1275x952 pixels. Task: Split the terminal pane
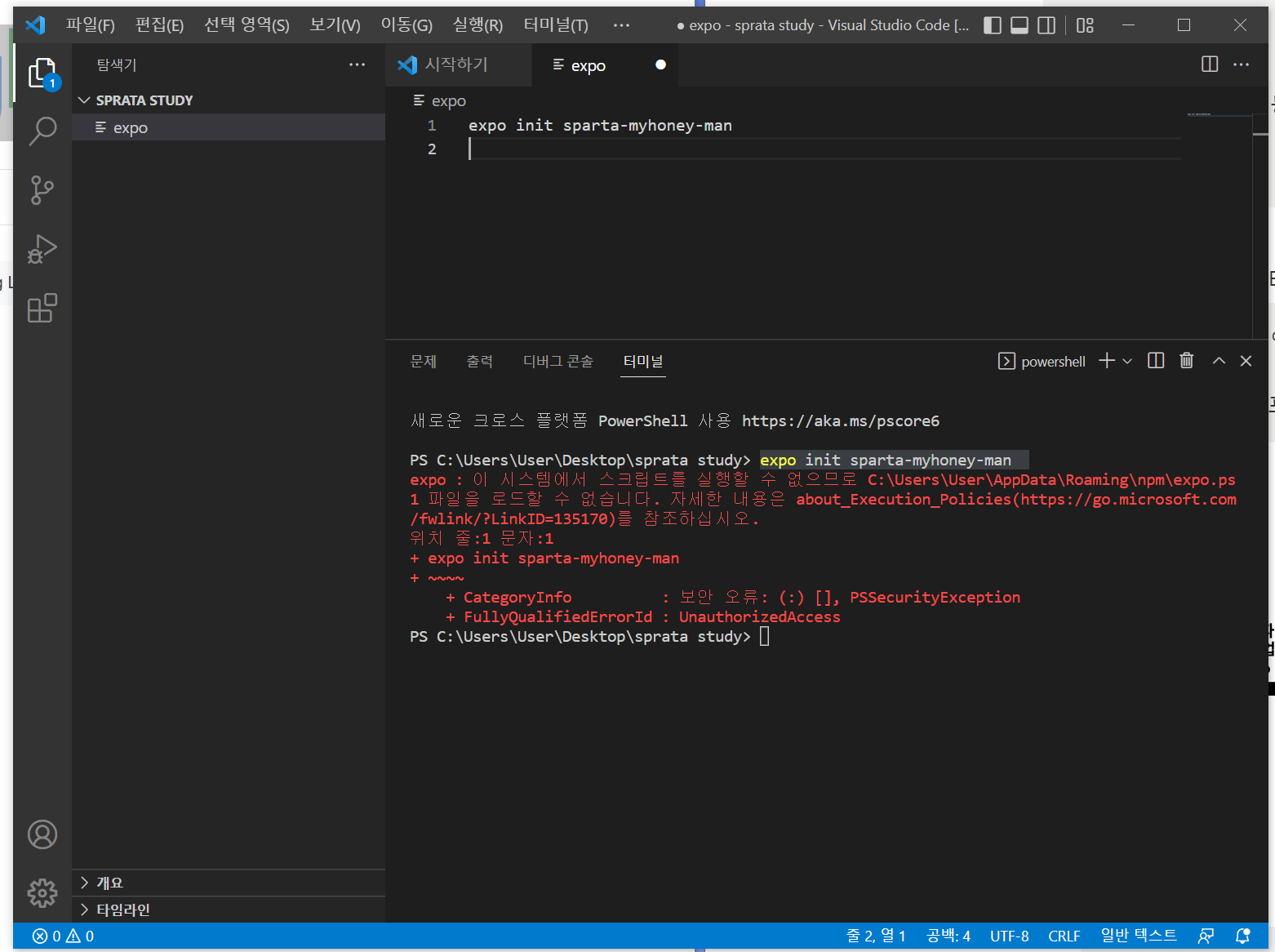(1156, 361)
